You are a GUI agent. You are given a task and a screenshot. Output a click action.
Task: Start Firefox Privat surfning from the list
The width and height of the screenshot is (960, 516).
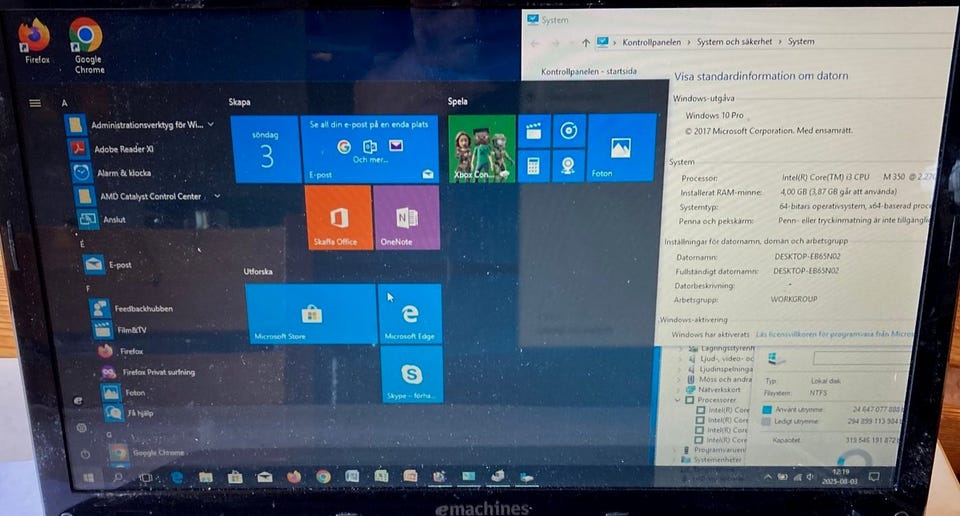(148, 372)
